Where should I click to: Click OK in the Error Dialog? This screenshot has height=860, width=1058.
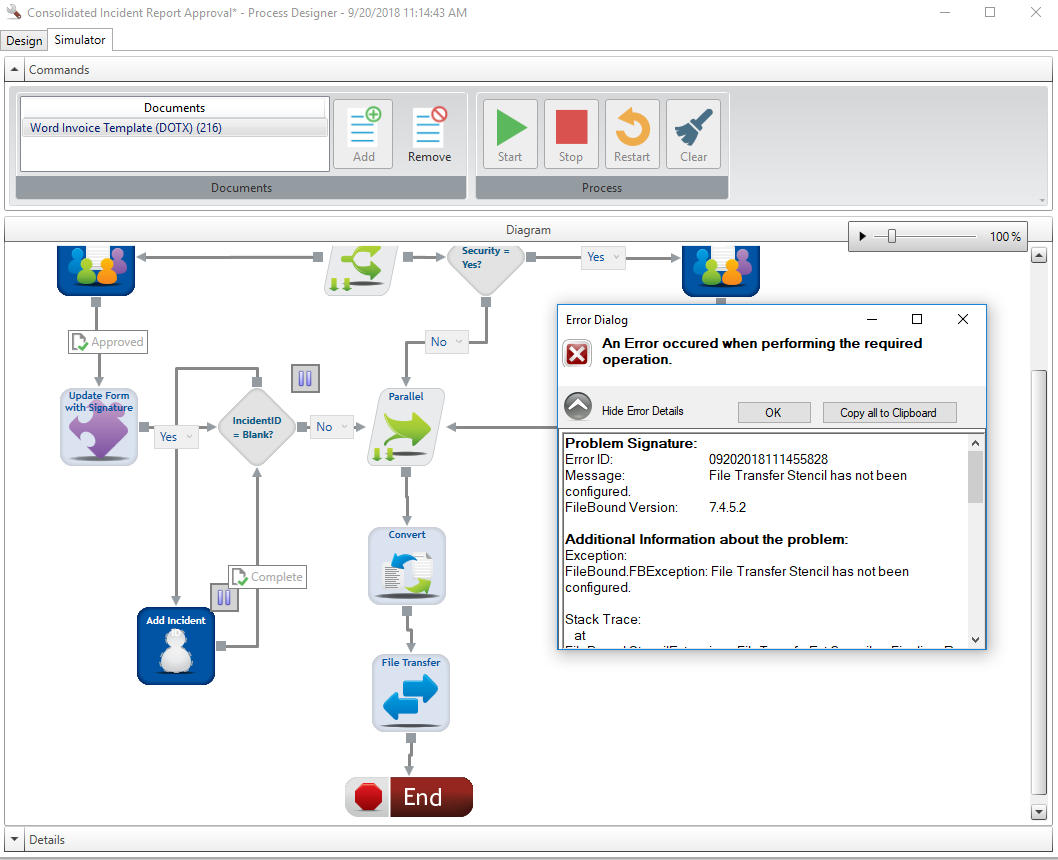coord(773,412)
